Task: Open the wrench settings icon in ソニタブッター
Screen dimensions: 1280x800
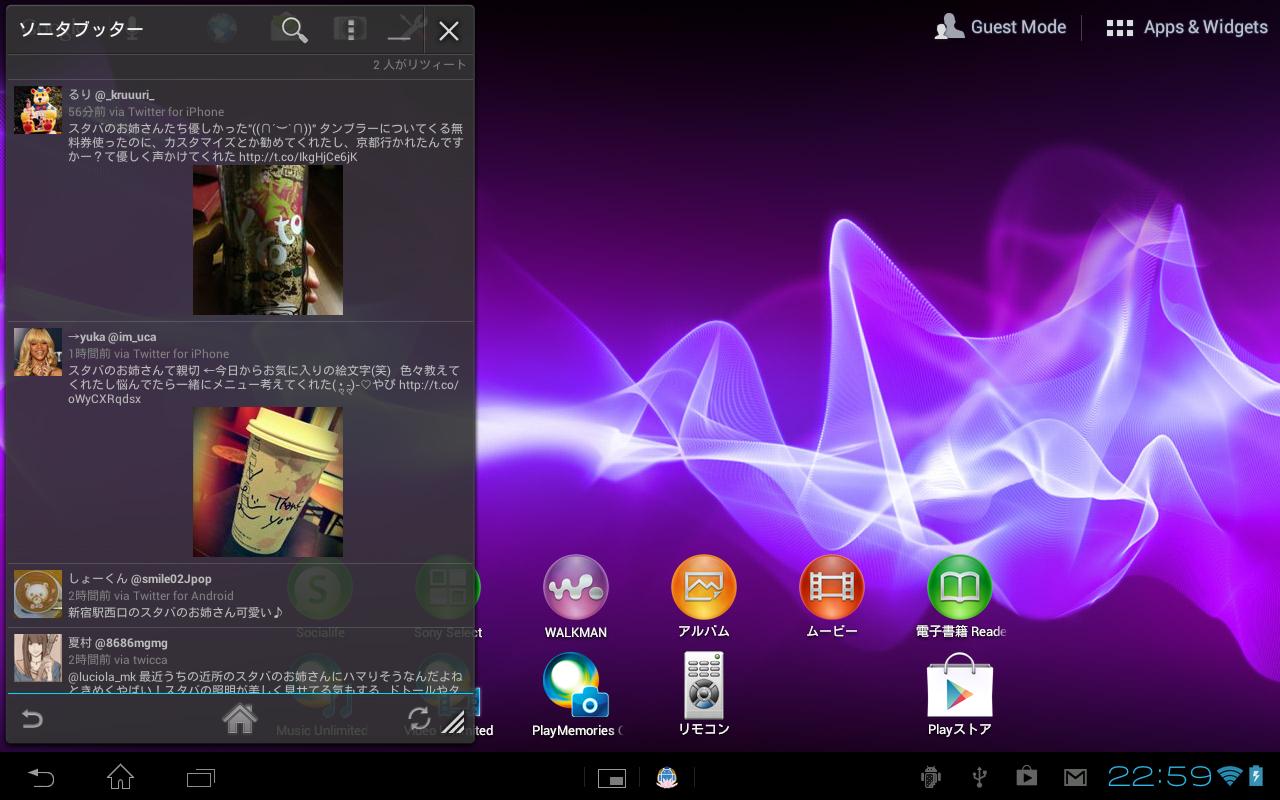Action: pyautogui.click(x=406, y=30)
